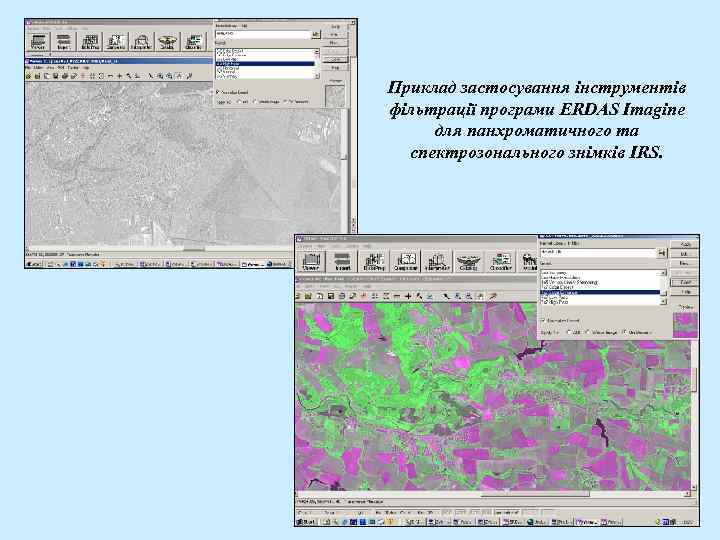The width and height of the screenshot is (720, 540).
Task: Select the eraser icon in color viewer toolbar
Action: tap(353, 296)
